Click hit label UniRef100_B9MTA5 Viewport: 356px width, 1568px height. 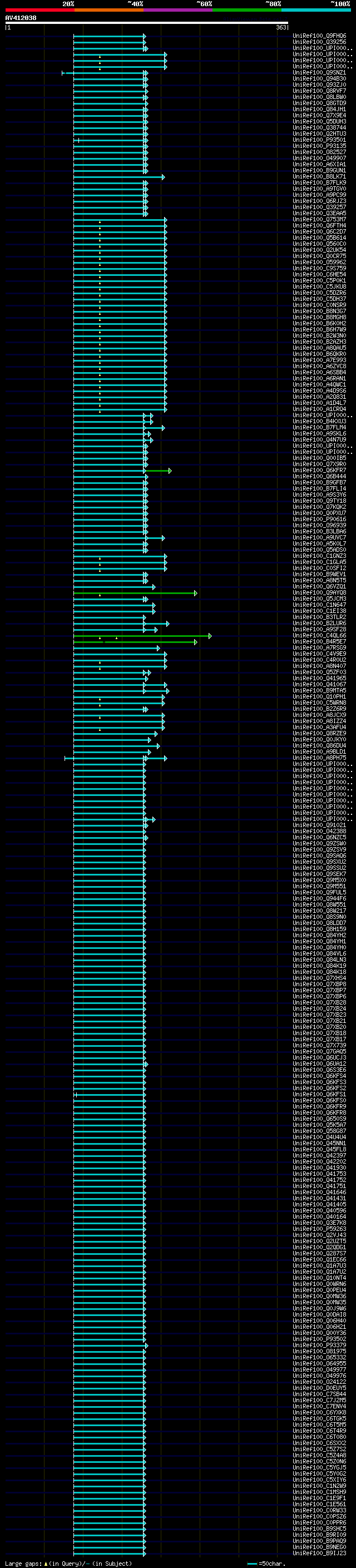(319, 690)
